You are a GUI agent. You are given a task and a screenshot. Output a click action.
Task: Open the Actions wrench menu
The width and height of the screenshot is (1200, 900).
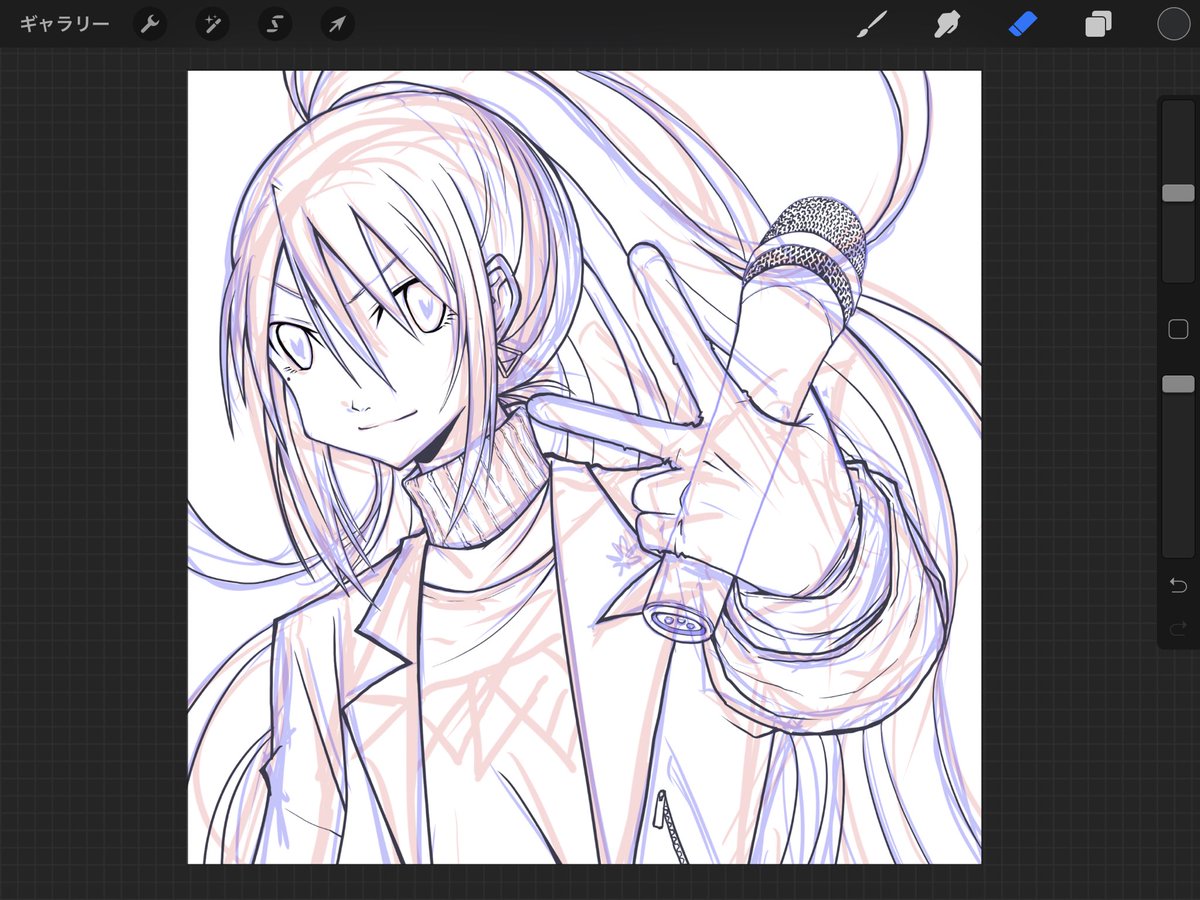coord(150,24)
